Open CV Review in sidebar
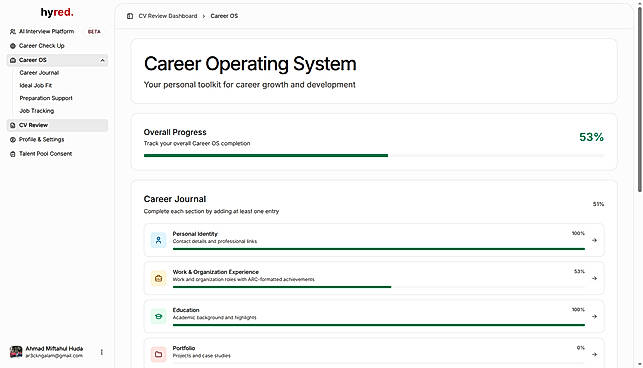This screenshot has width=643, height=368. [x=57, y=125]
